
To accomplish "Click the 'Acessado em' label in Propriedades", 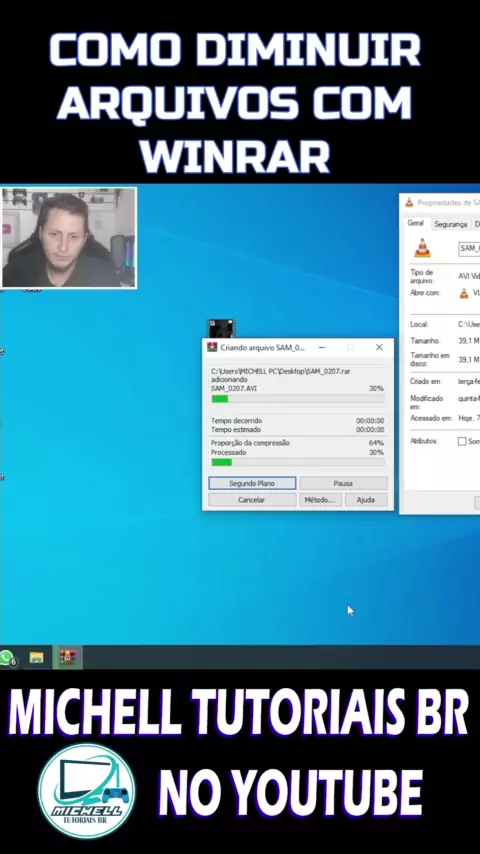I will [431, 418].
